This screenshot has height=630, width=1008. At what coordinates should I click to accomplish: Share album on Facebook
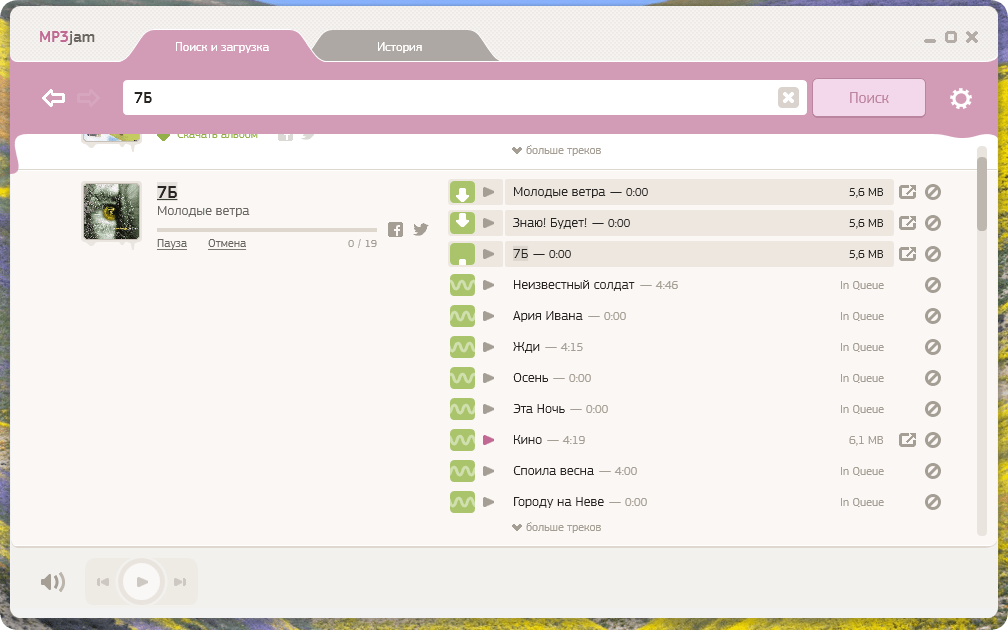click(x=395, y=230)
